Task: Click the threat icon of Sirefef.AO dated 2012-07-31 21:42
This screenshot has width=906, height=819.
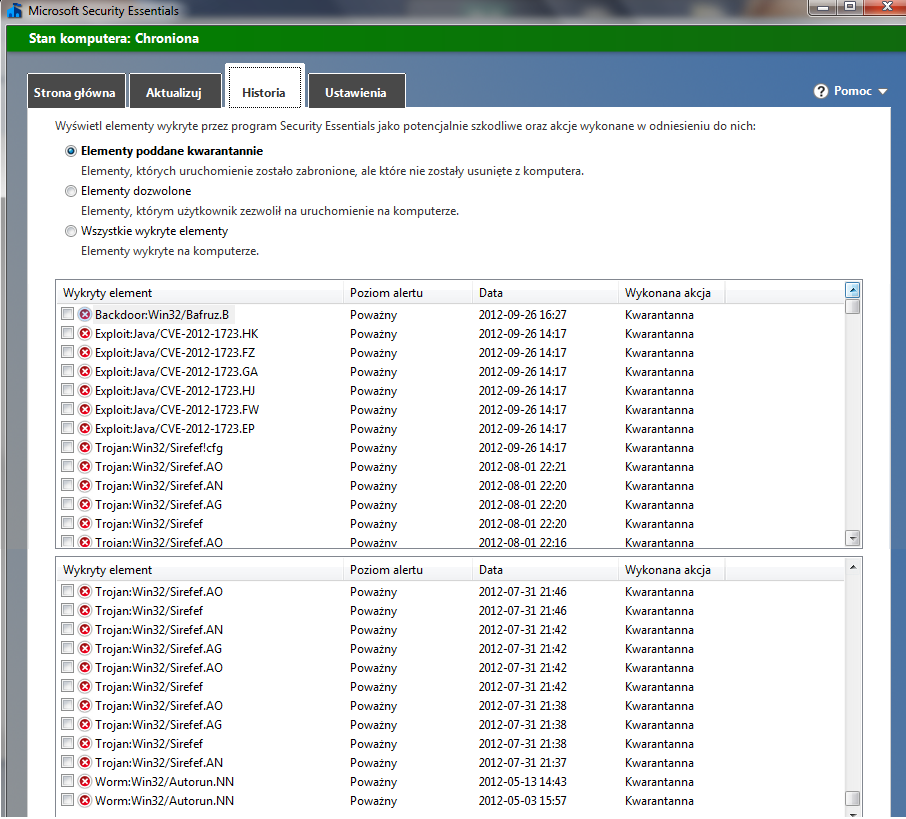Action: (x=85, y=668)
